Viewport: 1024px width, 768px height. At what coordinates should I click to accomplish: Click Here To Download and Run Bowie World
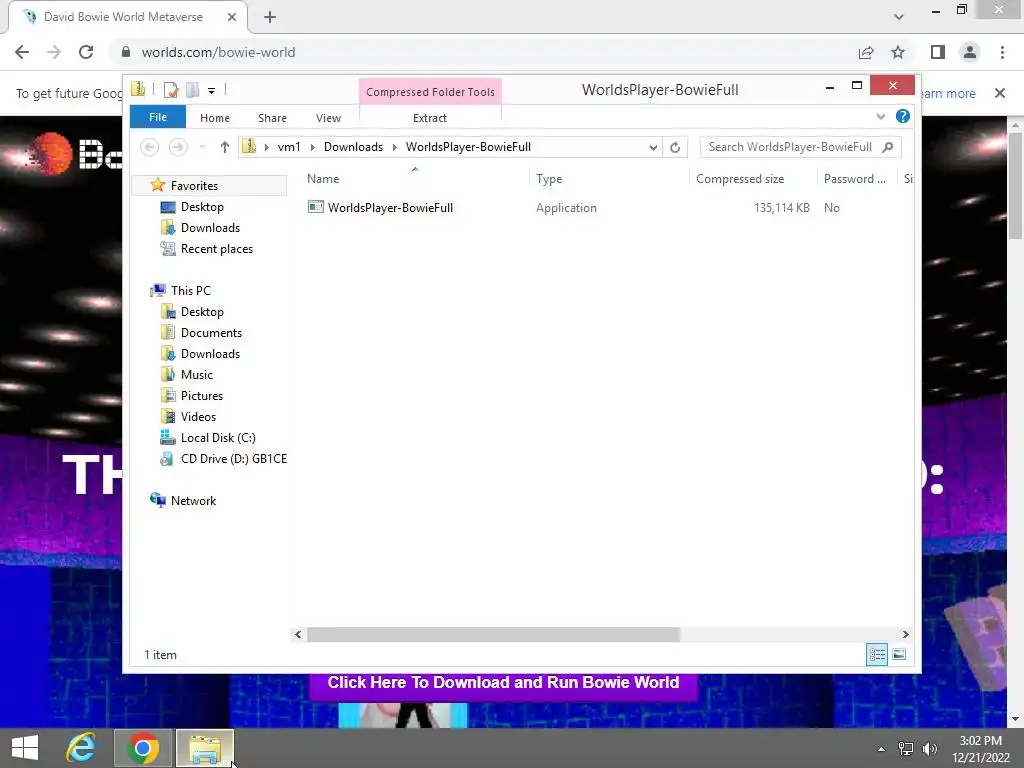coord(503,682)
